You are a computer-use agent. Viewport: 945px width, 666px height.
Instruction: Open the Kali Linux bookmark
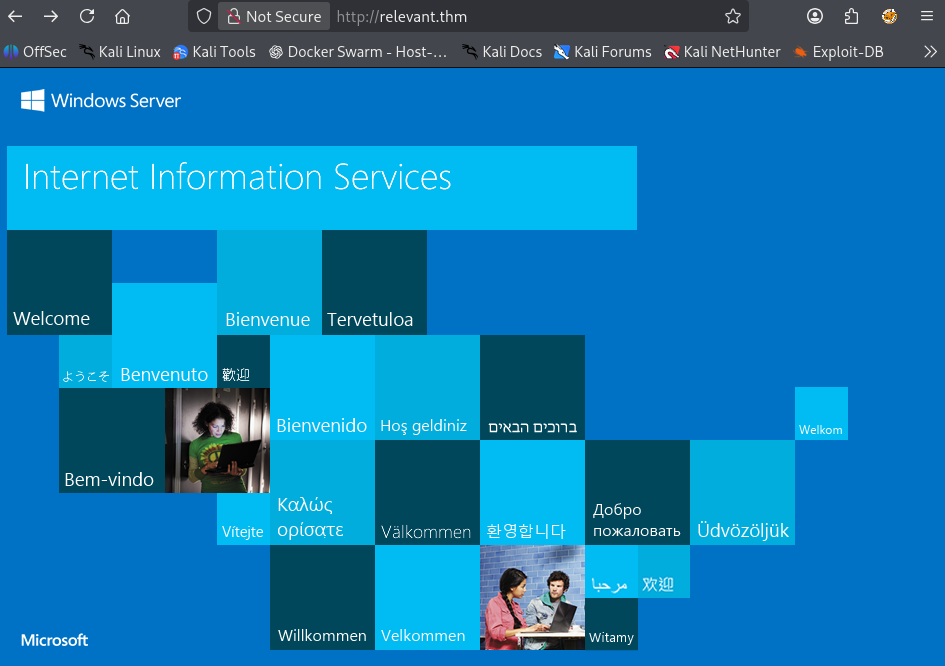pos(120,52)
